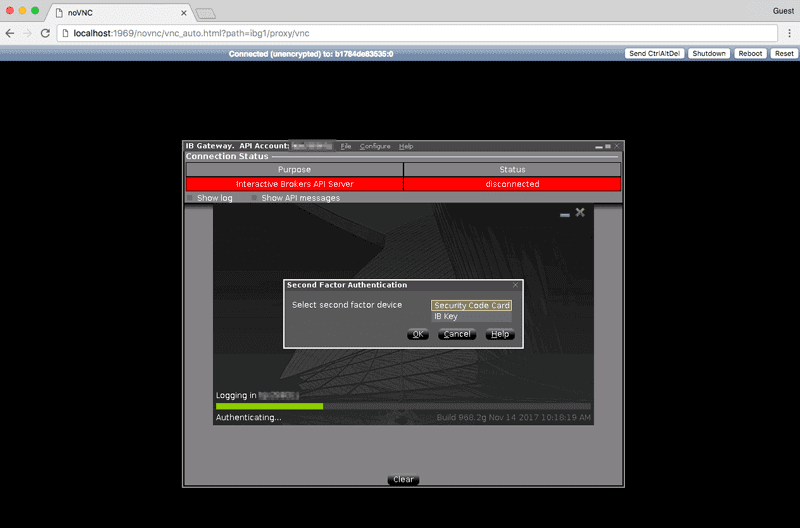
Task: Minimize the login splash panel
Action: pyautogui.click(x=565, y=215)
